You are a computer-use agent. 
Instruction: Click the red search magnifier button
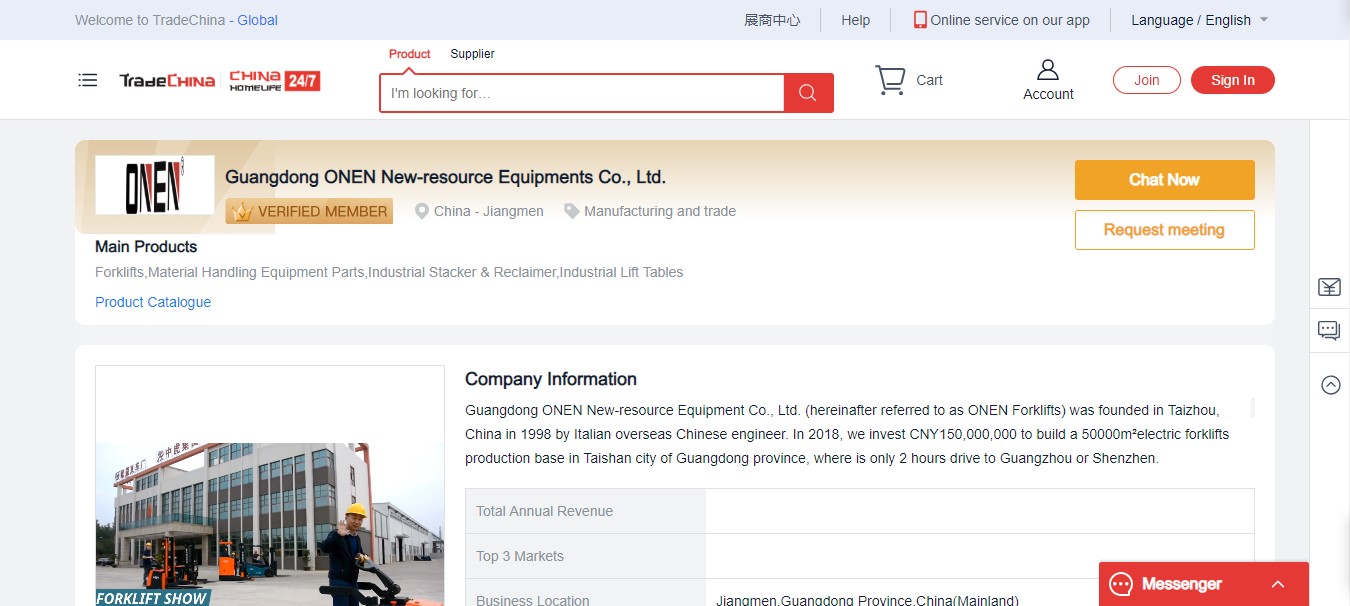[x=808, y=93]
